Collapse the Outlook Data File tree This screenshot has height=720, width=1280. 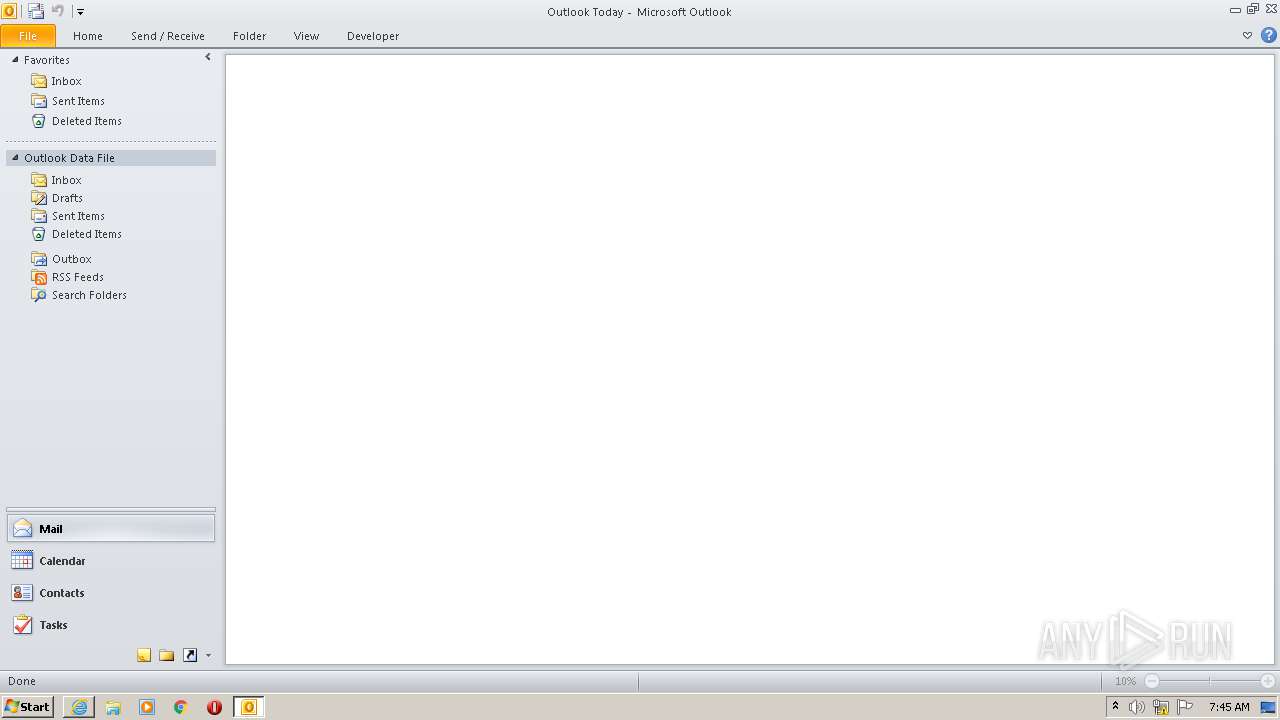click(15, 158)
